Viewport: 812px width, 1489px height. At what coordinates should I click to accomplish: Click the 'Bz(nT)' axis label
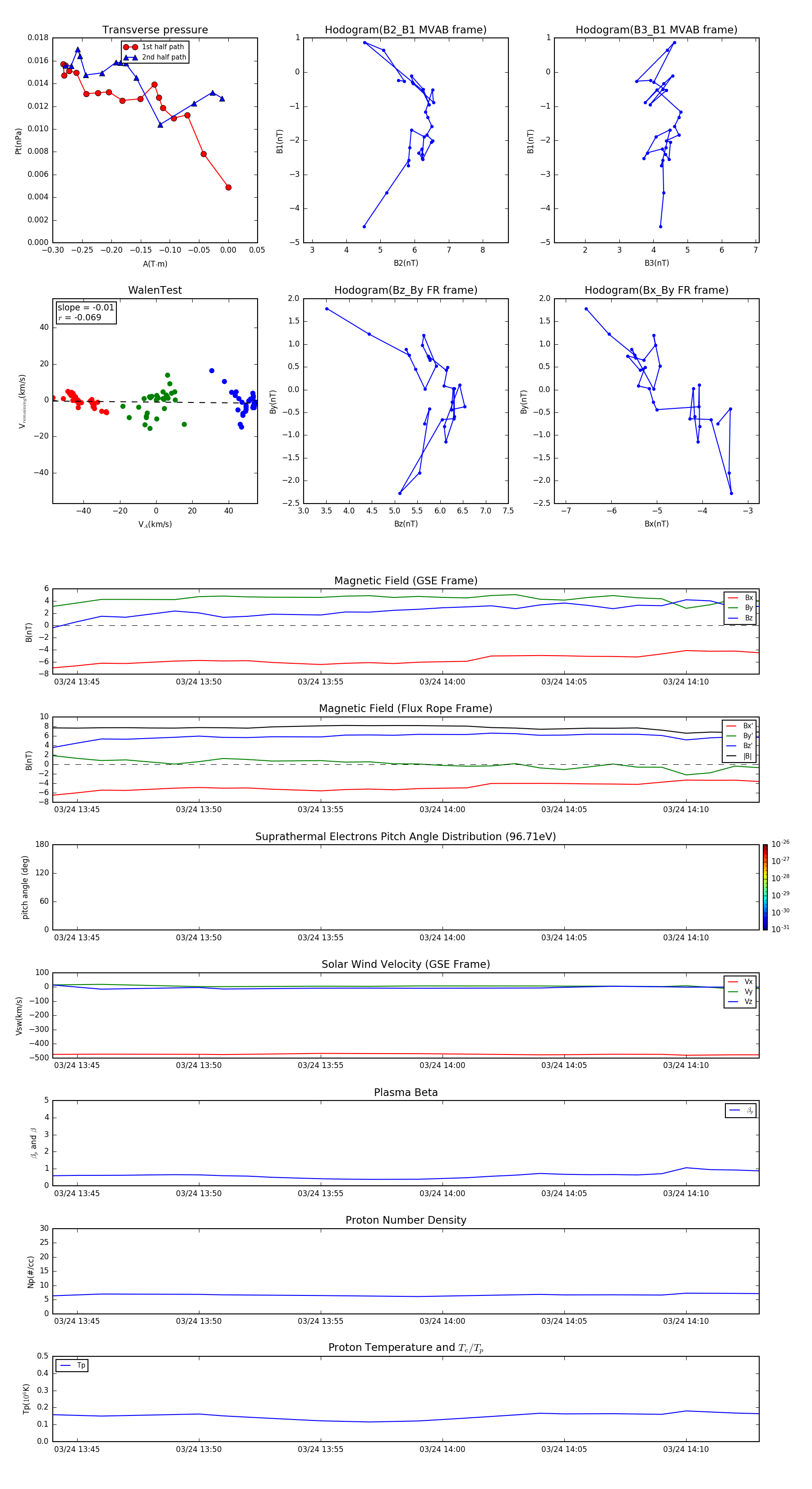click(x=406, y=524)
